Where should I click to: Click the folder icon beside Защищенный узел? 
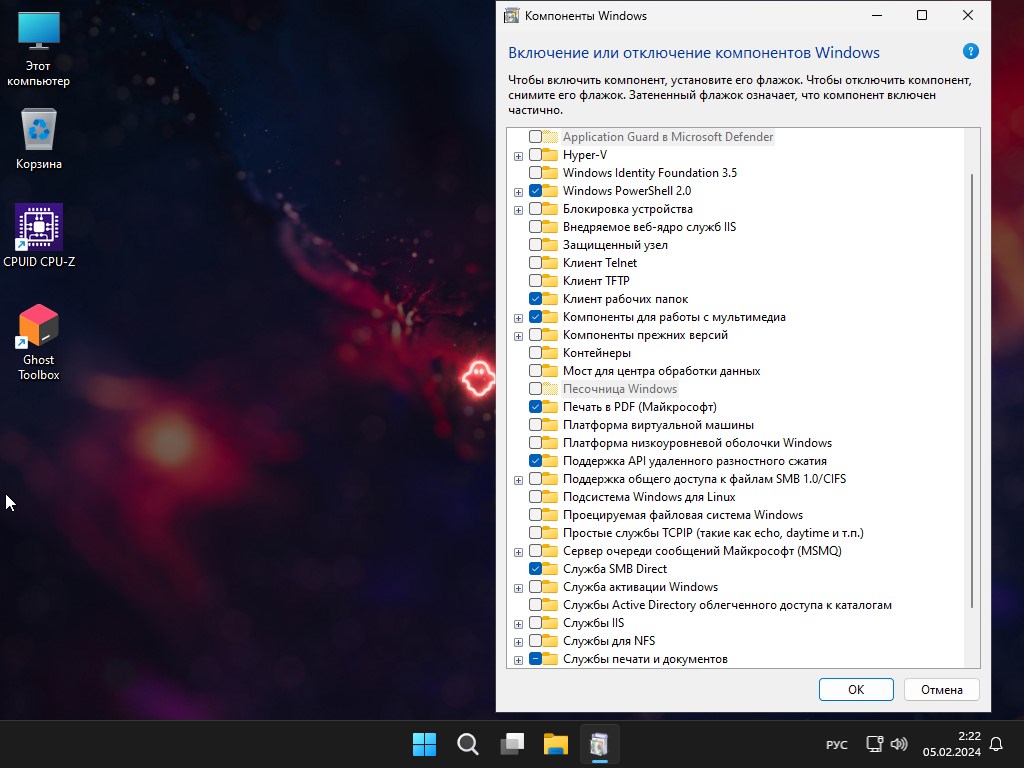pos(550,245)
